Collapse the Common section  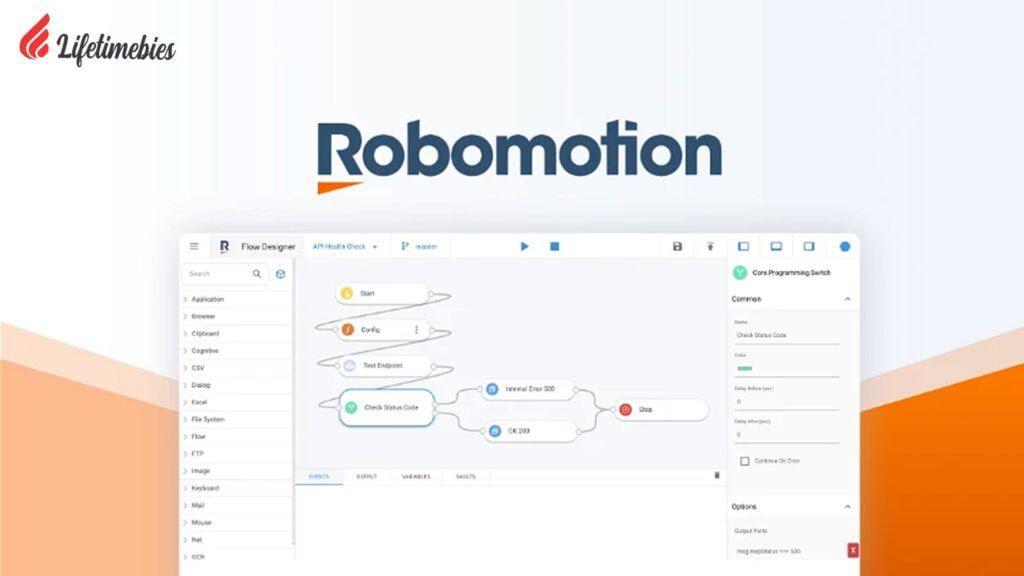click(847, 299)
